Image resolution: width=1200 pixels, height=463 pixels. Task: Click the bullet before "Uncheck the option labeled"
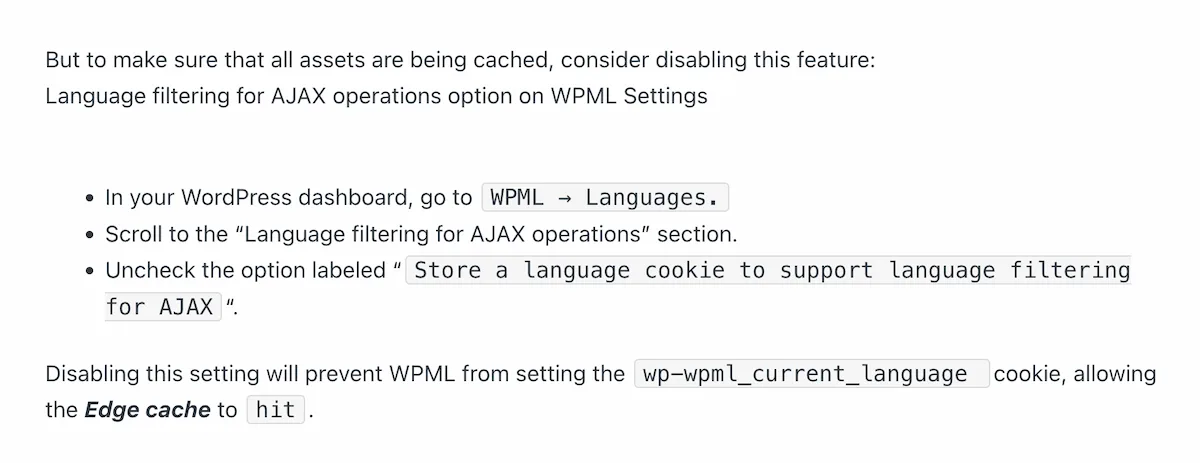coord(91,271)
